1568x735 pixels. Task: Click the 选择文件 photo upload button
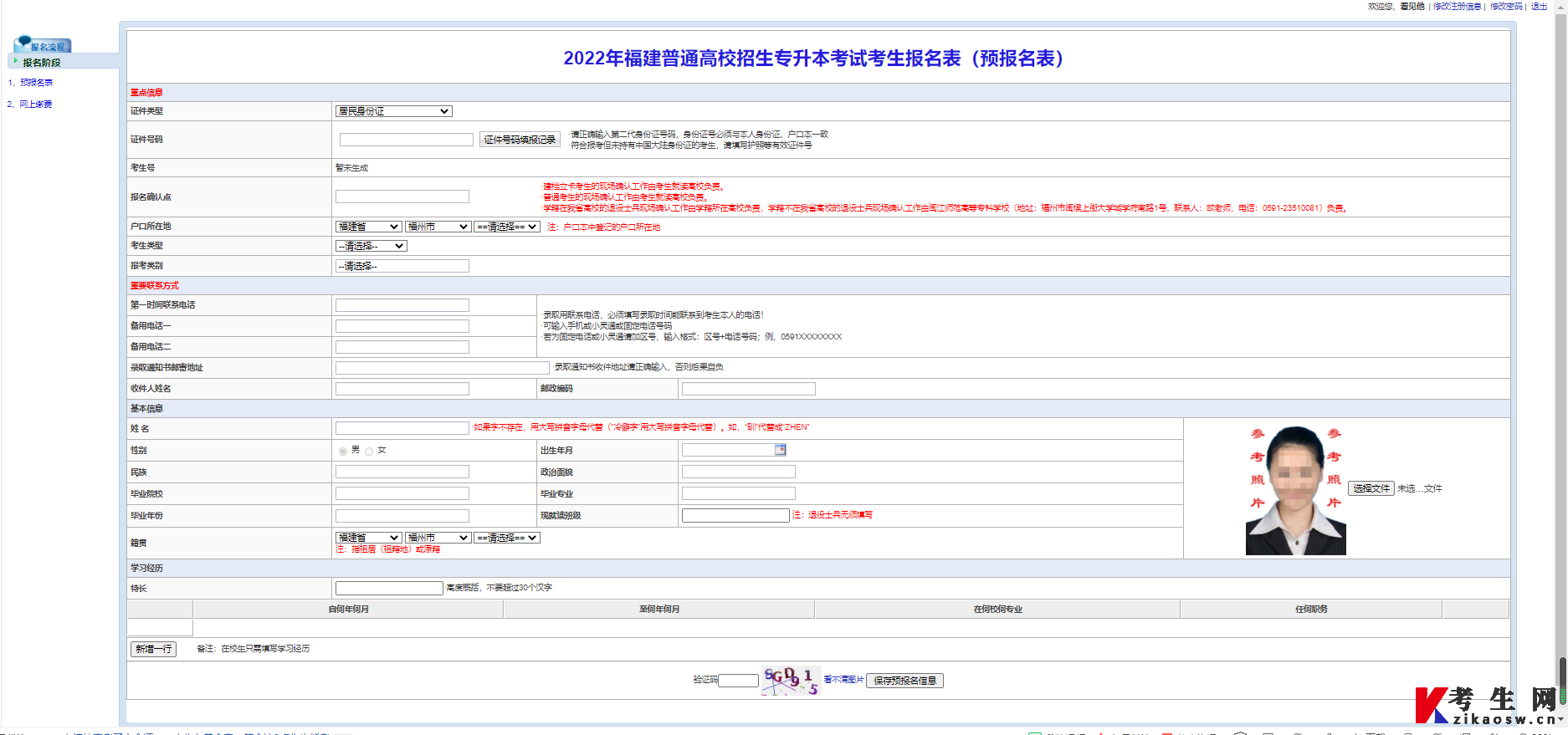click(x=1371, y=488)
